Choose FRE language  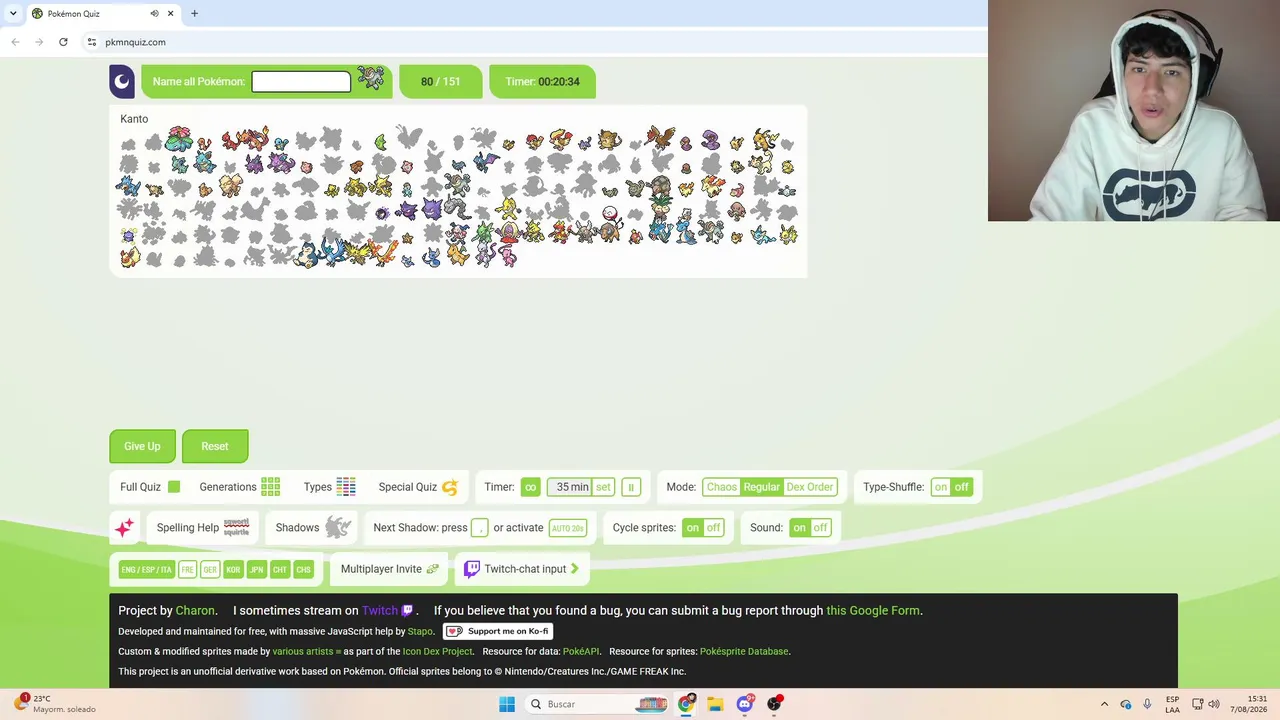point(187,569)
